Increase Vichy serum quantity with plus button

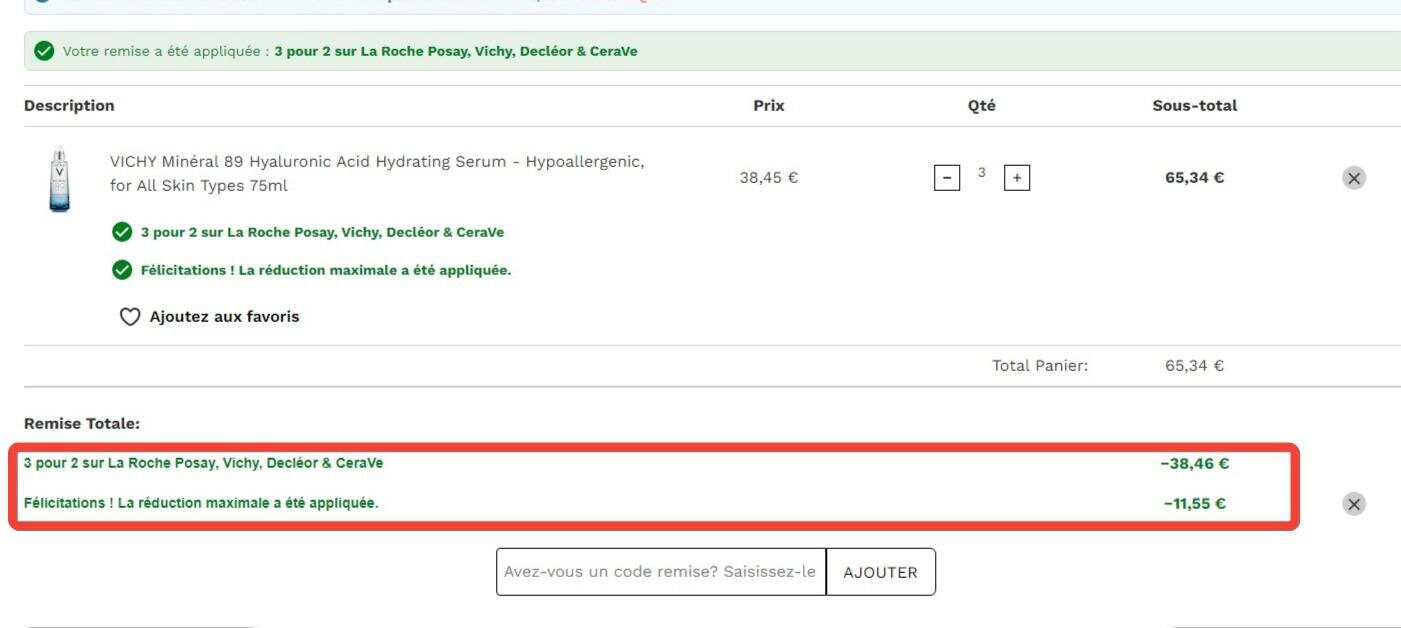tap(1018, 178)
